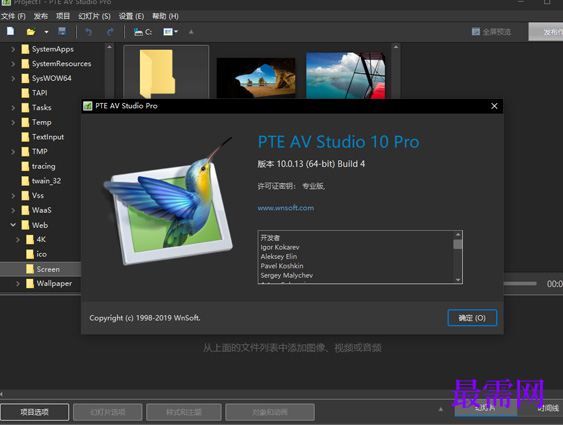
Task: Expand the 4K folder
Action: (18, 239)
